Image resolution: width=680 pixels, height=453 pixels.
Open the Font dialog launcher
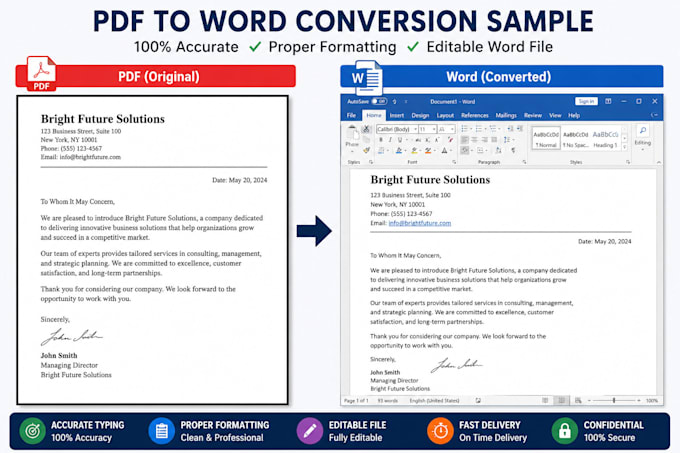[x=454, y=162]
